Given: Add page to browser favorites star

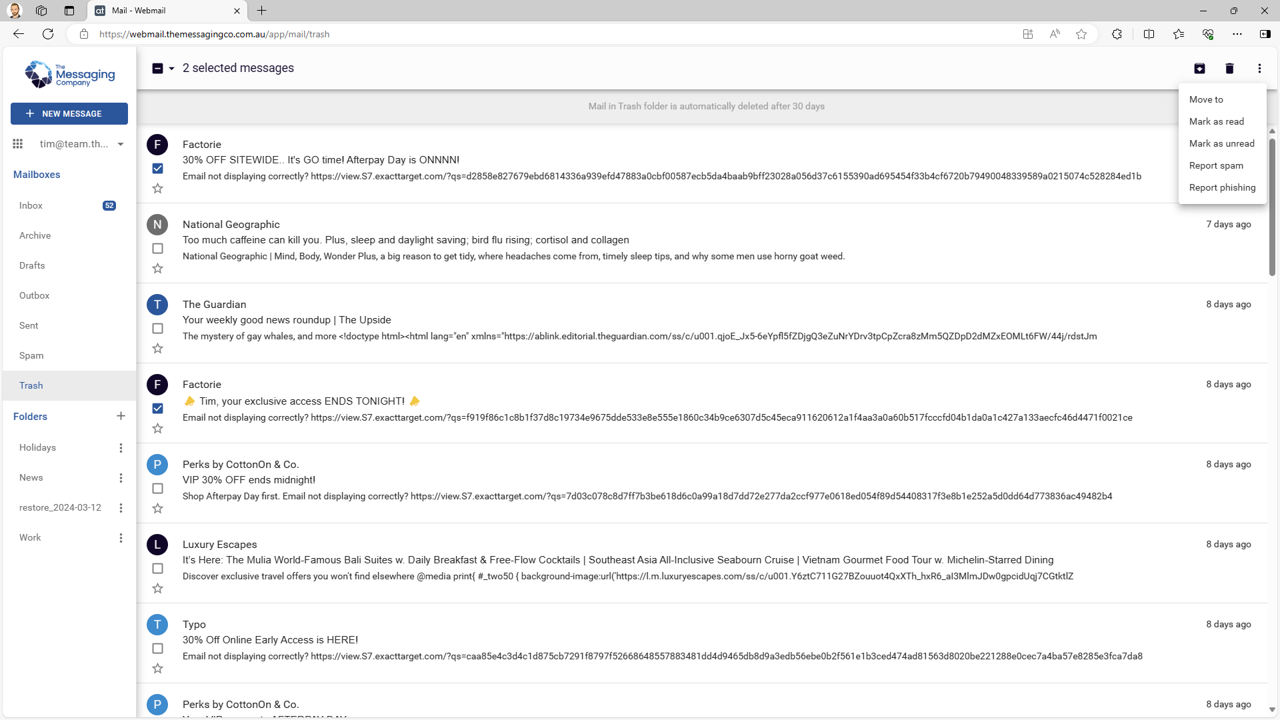Looking at the screenshot, I should (1081, 34).
